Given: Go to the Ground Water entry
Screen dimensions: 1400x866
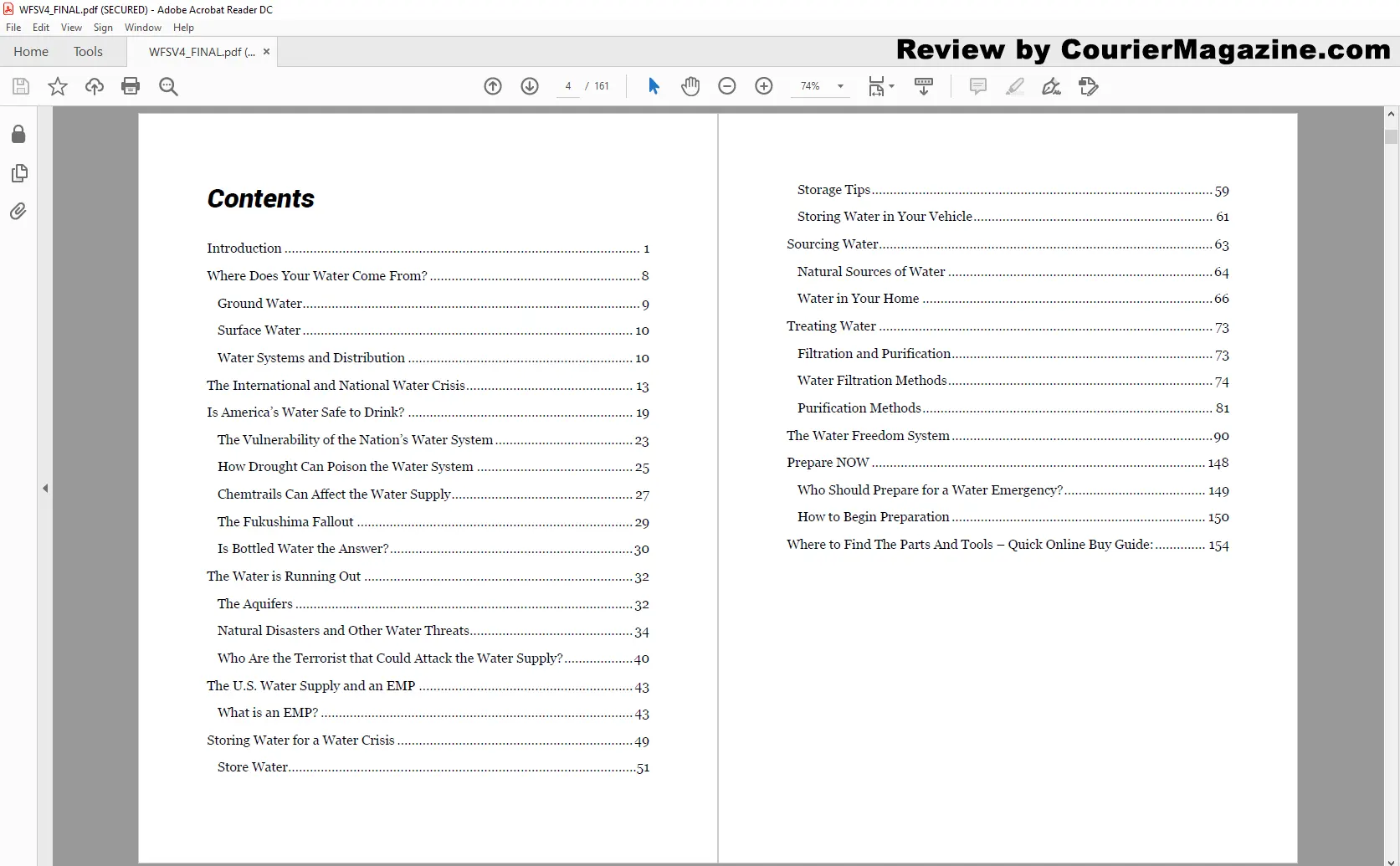Looking at the screenshot, I should tap(433, 304).
